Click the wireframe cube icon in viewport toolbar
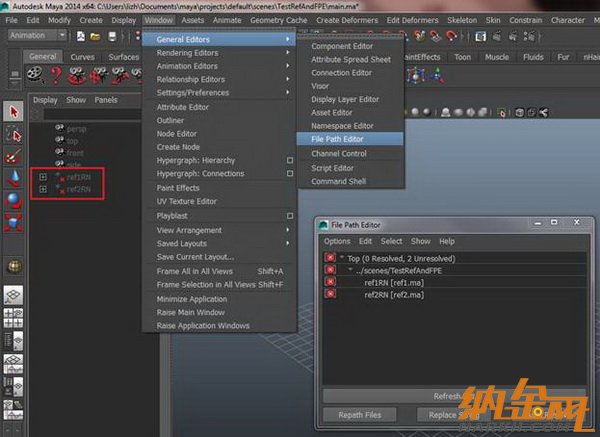600x437 pixels. (x=519, y=113)
